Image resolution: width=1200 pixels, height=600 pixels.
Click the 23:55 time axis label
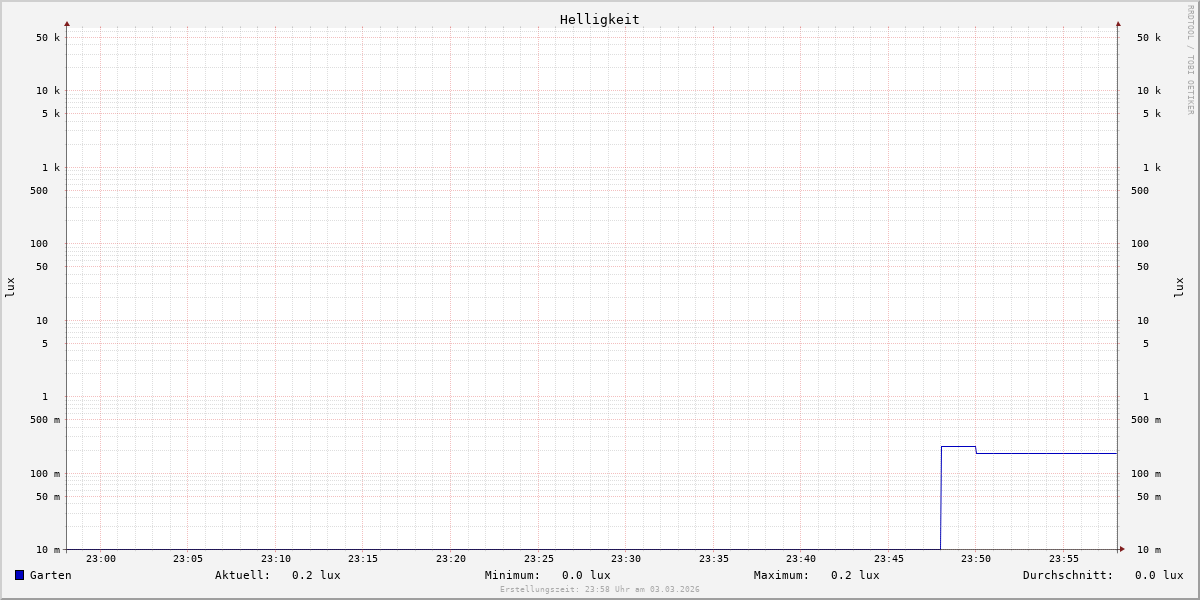[1063, 559]
